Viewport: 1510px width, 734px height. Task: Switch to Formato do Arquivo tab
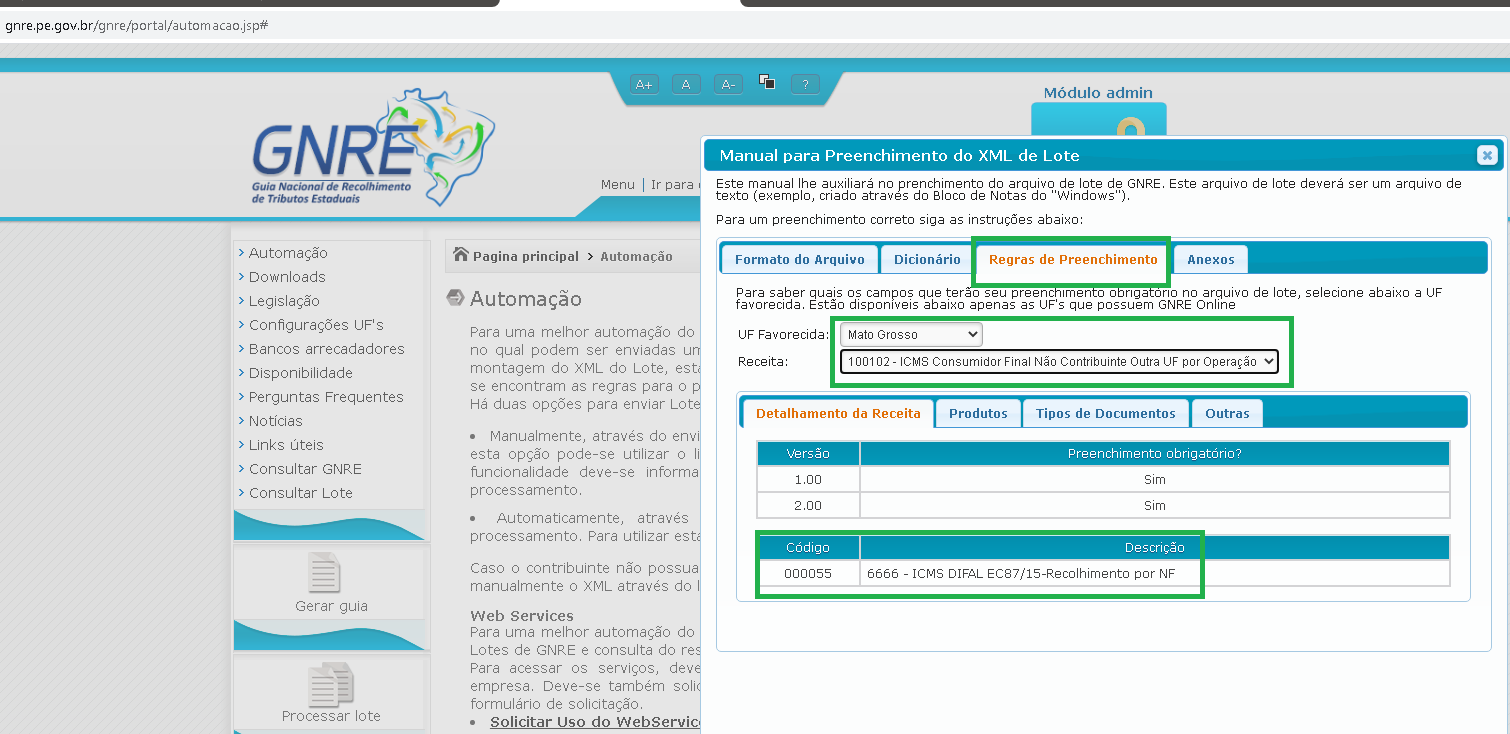tap(799, 259)
